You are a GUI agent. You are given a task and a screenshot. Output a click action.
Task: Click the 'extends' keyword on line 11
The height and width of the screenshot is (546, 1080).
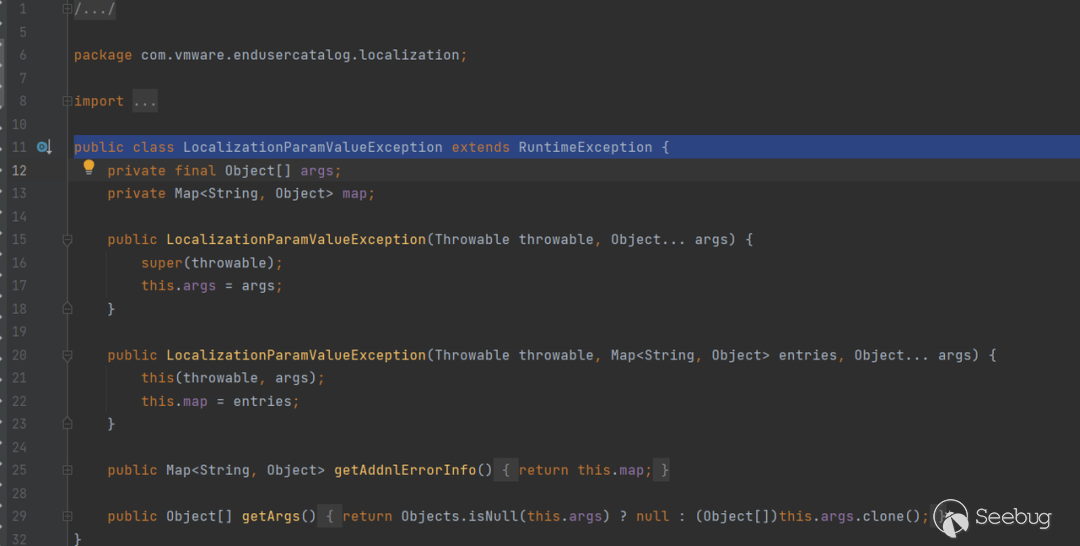[x=481, y=147]
